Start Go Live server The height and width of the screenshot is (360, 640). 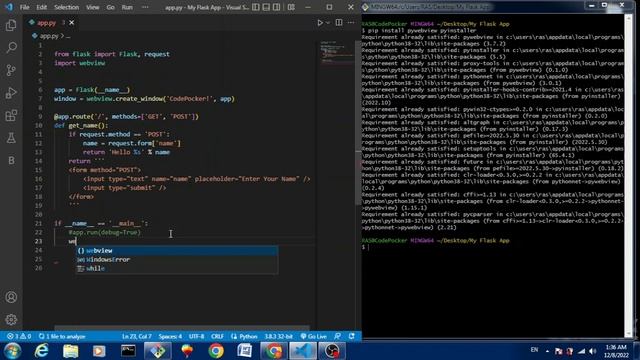click(x=313, y=336)
